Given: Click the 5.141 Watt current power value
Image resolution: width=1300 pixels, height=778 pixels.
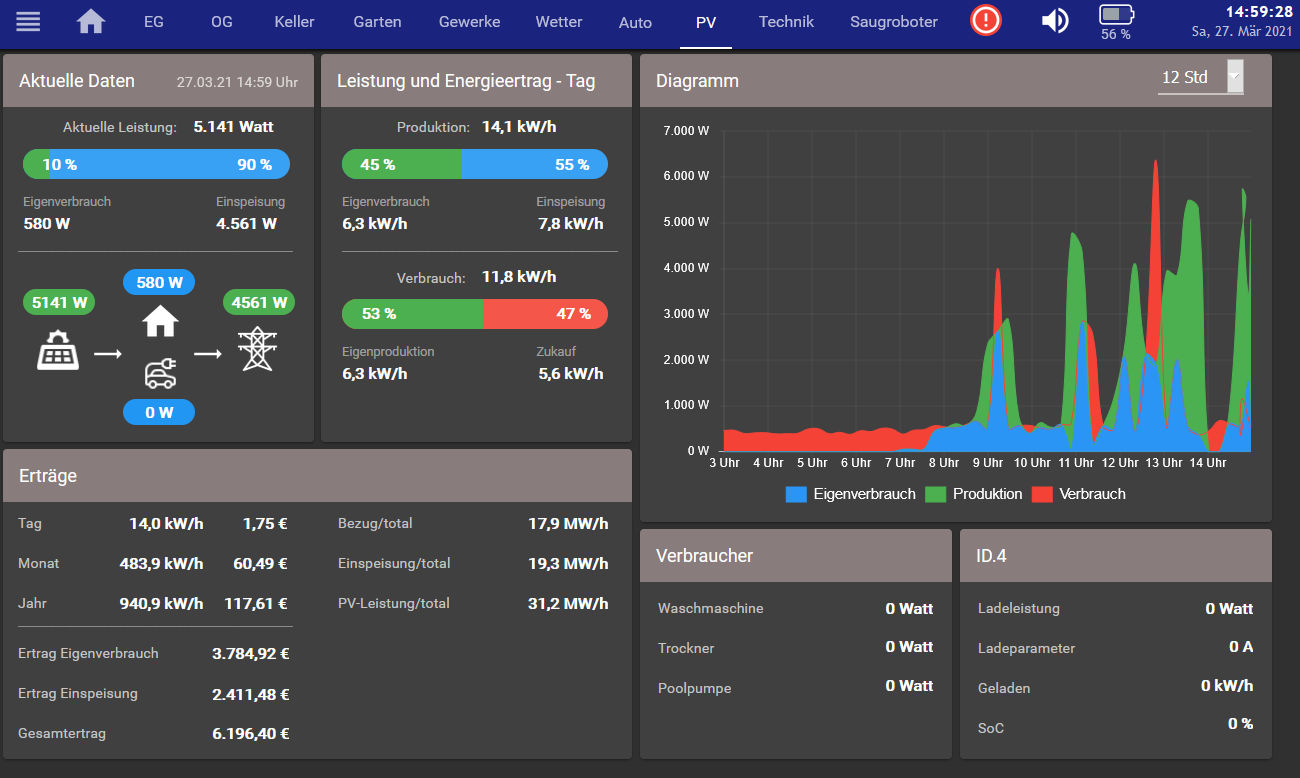Looking at the screenshot, I should [234, 127].
